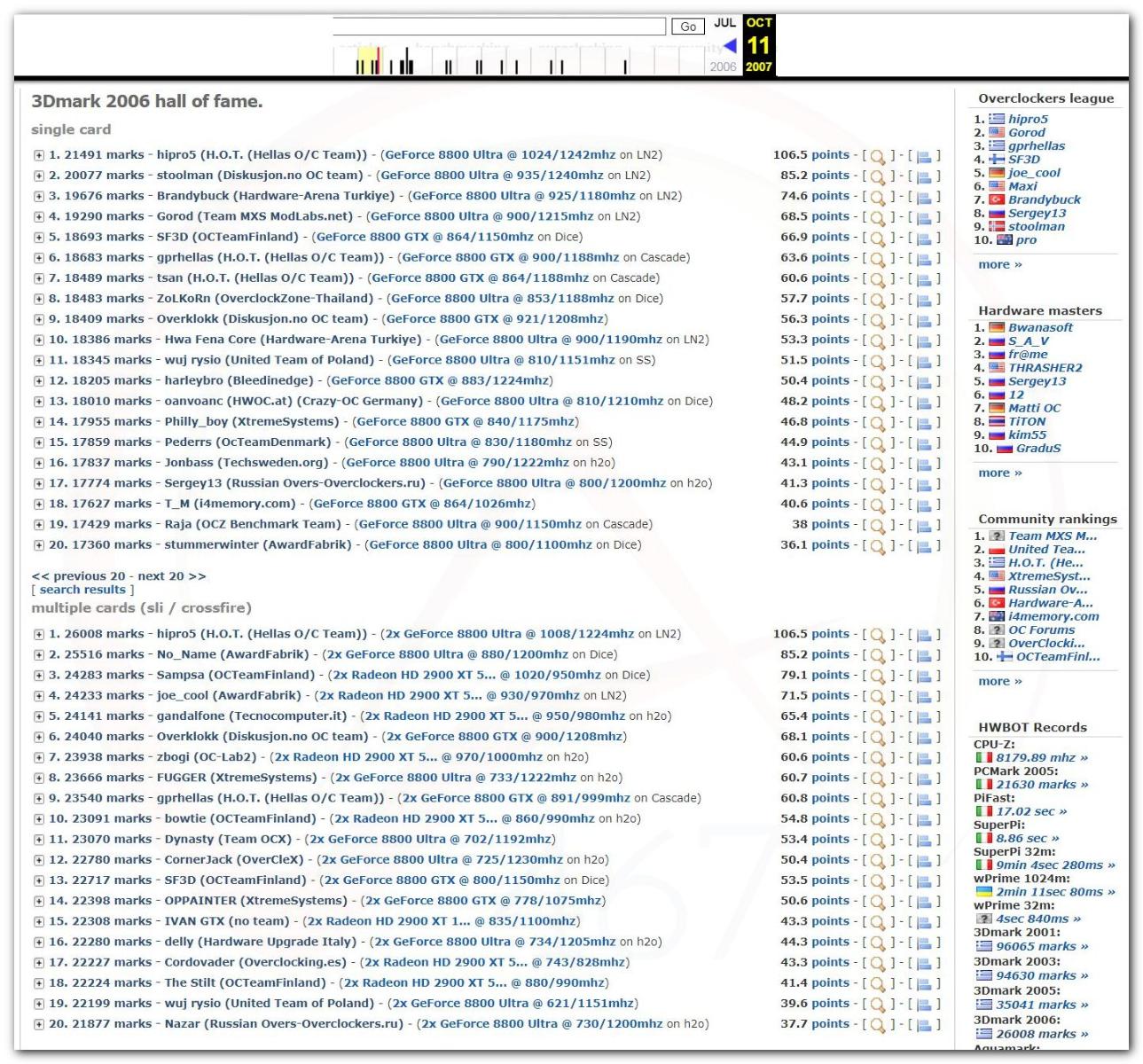The width and height of the screenshot is (1143, 1064).
Task: Expand the 18010 marks oanvoanc row
Action: pyautogui.click(x=39, y=402)
